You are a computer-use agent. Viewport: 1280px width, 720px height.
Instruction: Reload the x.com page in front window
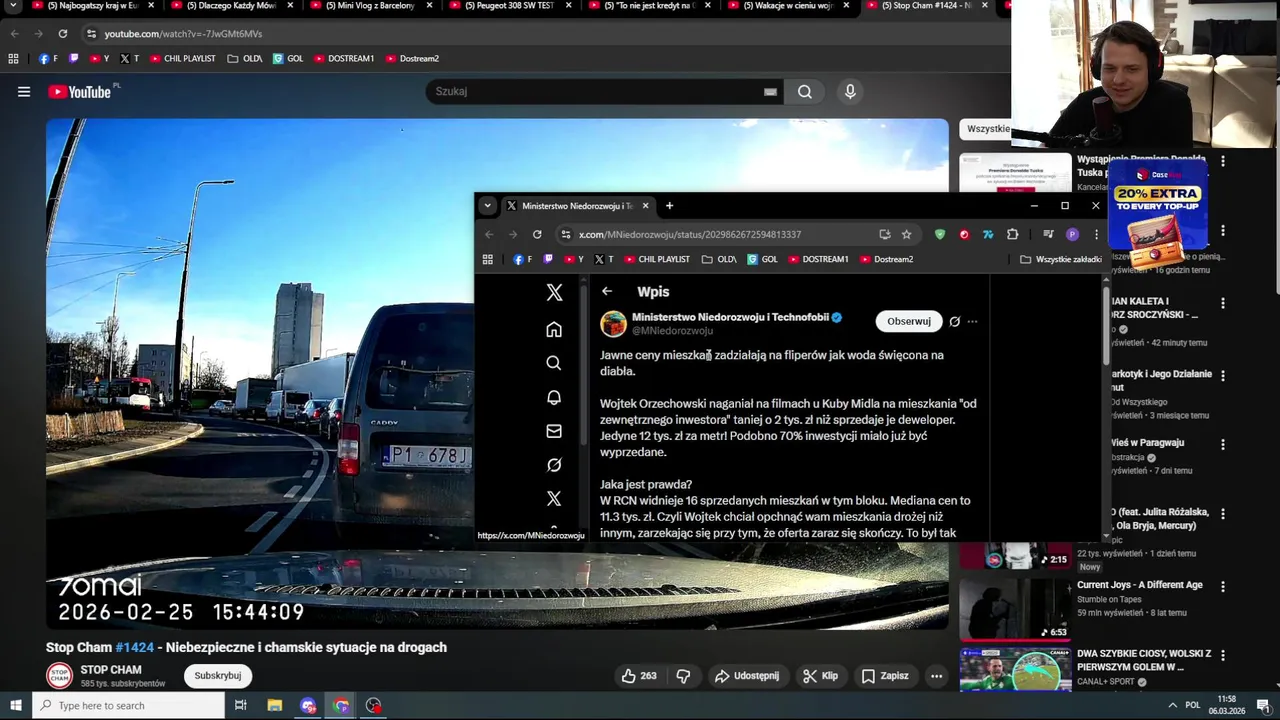[537, 234]
